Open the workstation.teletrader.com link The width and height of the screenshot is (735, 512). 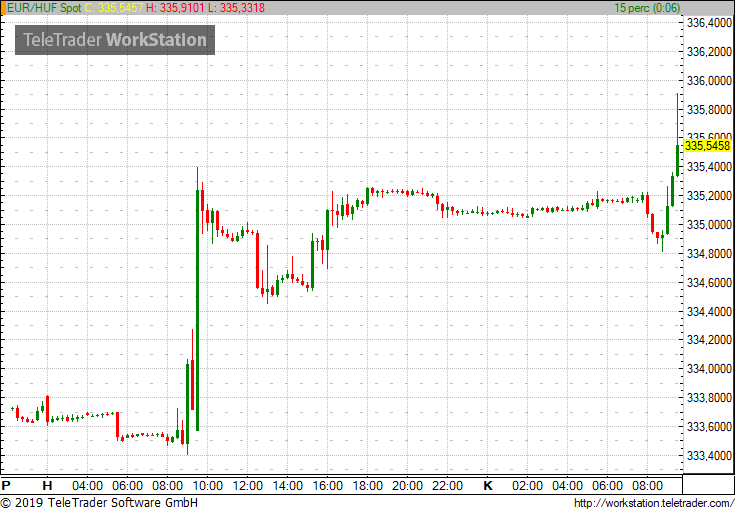point(653,504)
